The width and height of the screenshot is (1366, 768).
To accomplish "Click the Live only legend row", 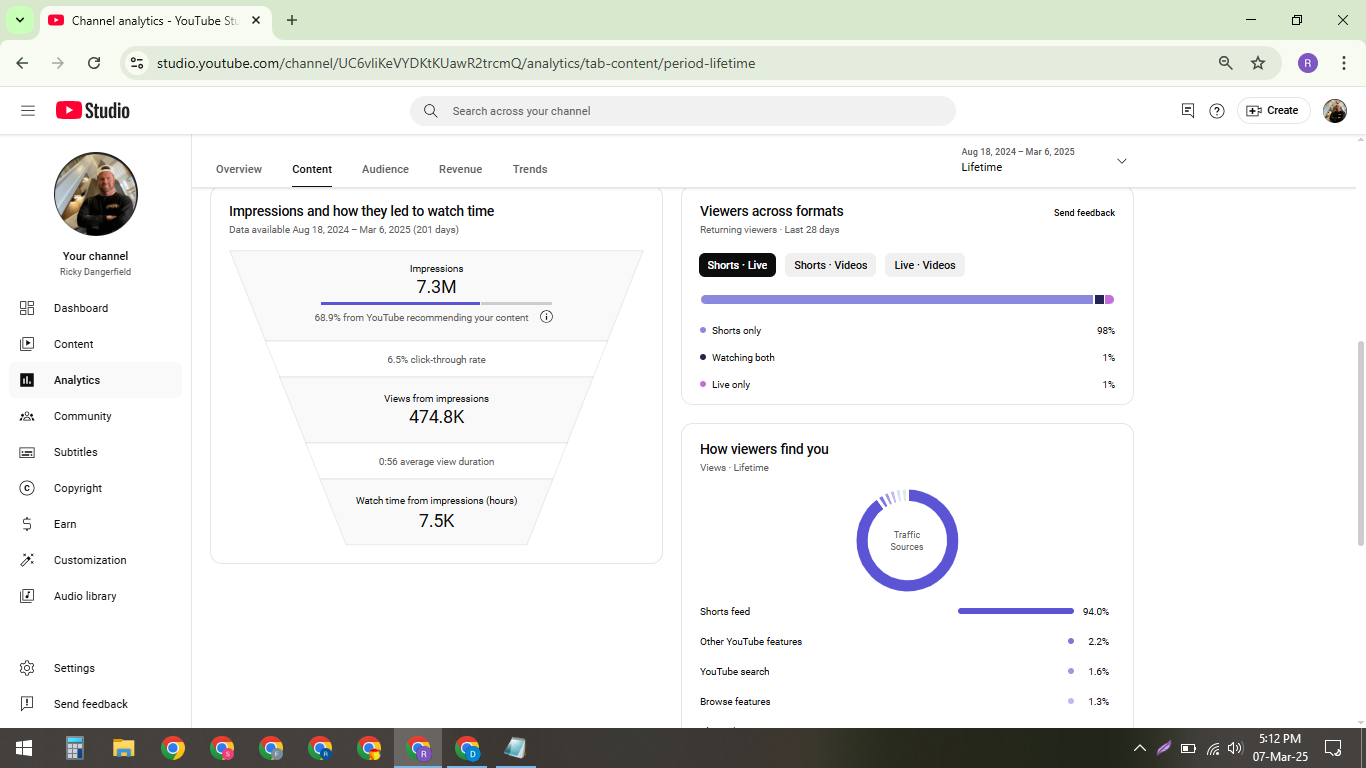I will [907, 384].
